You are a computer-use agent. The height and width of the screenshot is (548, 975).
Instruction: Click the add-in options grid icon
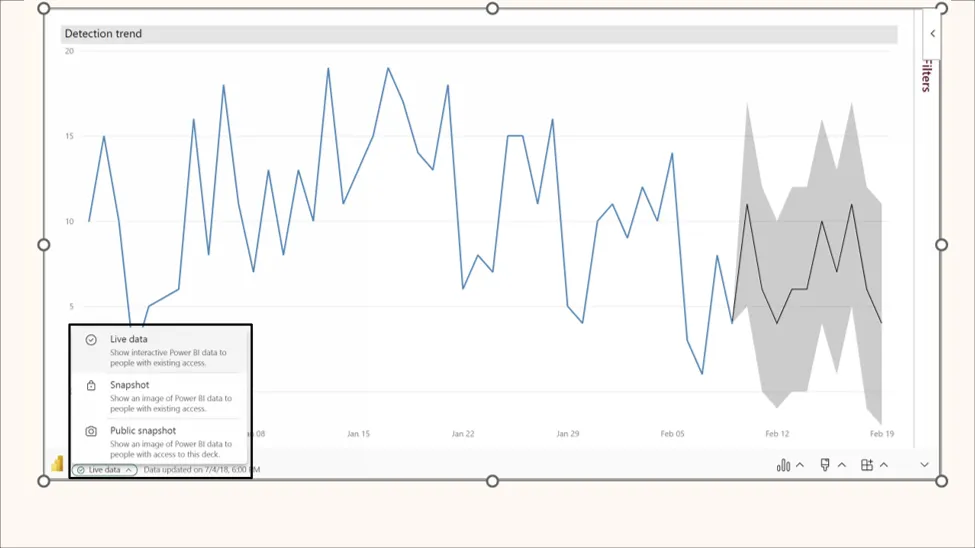867,465
